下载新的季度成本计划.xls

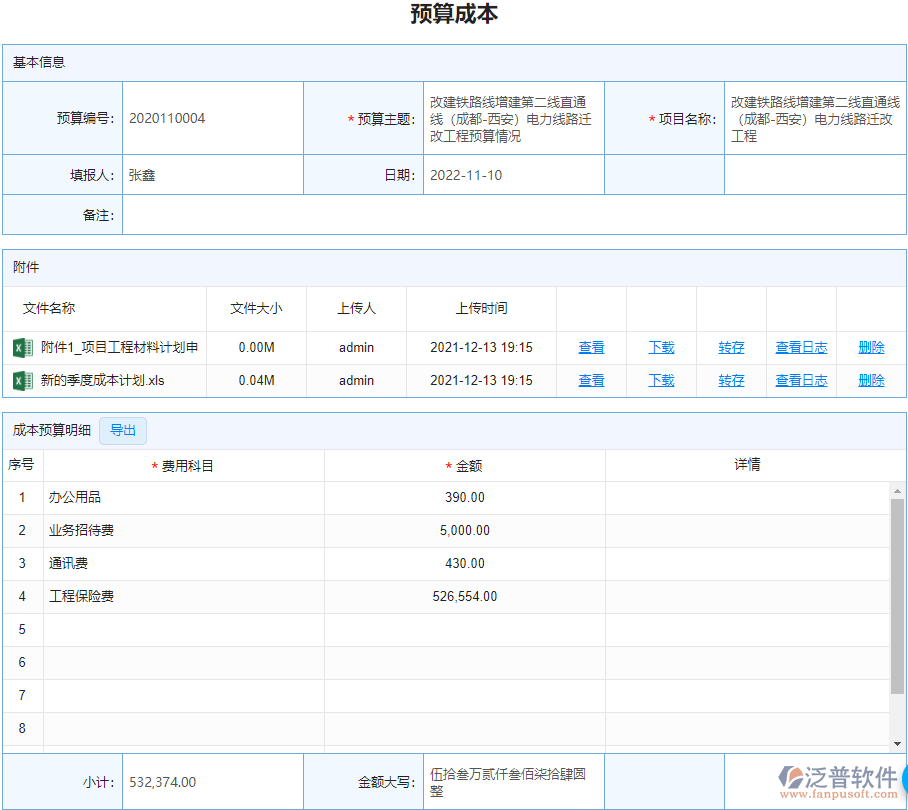(661, 381)
